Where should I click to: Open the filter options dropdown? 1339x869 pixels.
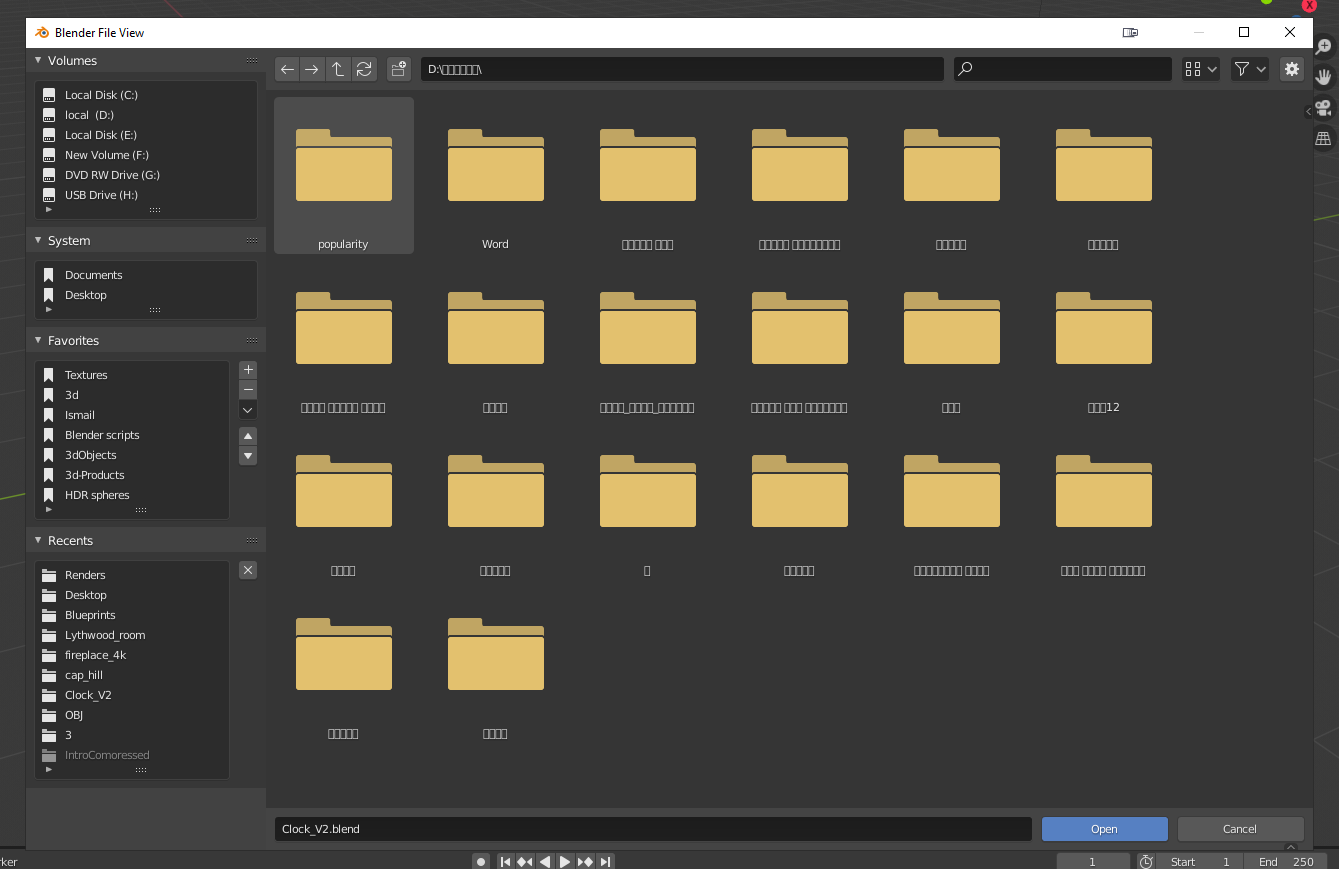(1250, 69)
